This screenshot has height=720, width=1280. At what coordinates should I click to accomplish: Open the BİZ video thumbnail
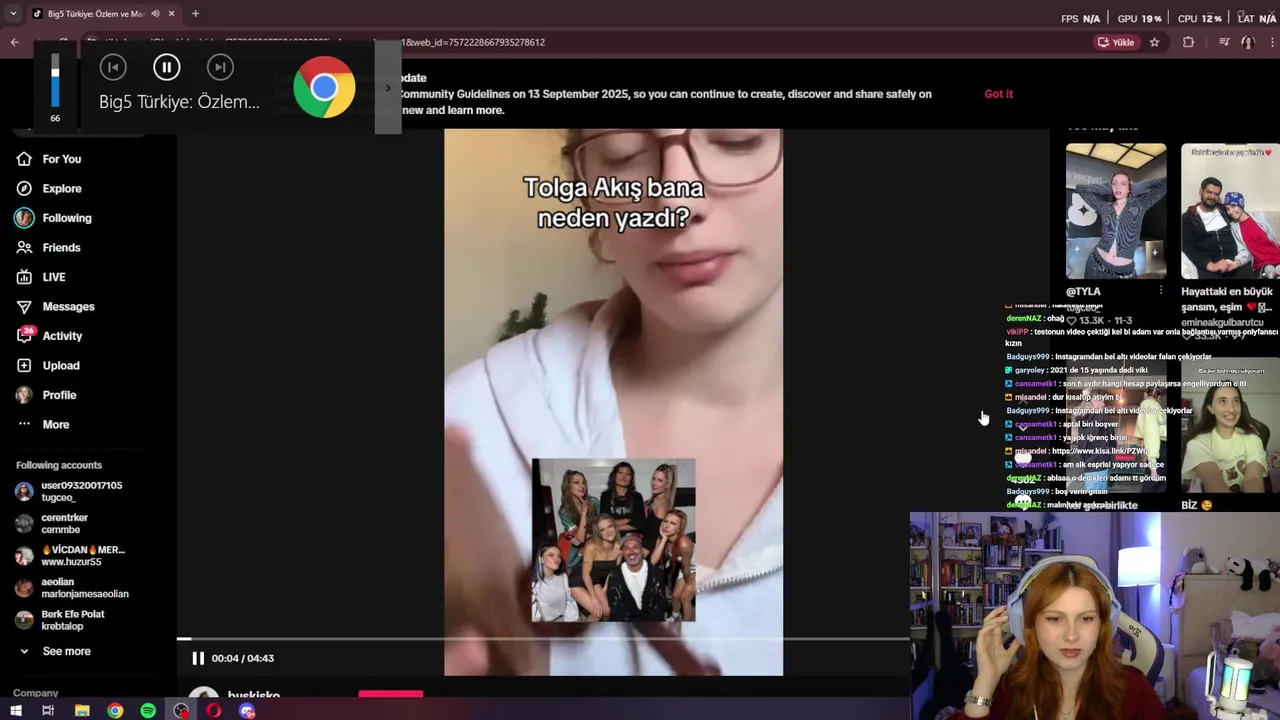(x=1230, y=427)
